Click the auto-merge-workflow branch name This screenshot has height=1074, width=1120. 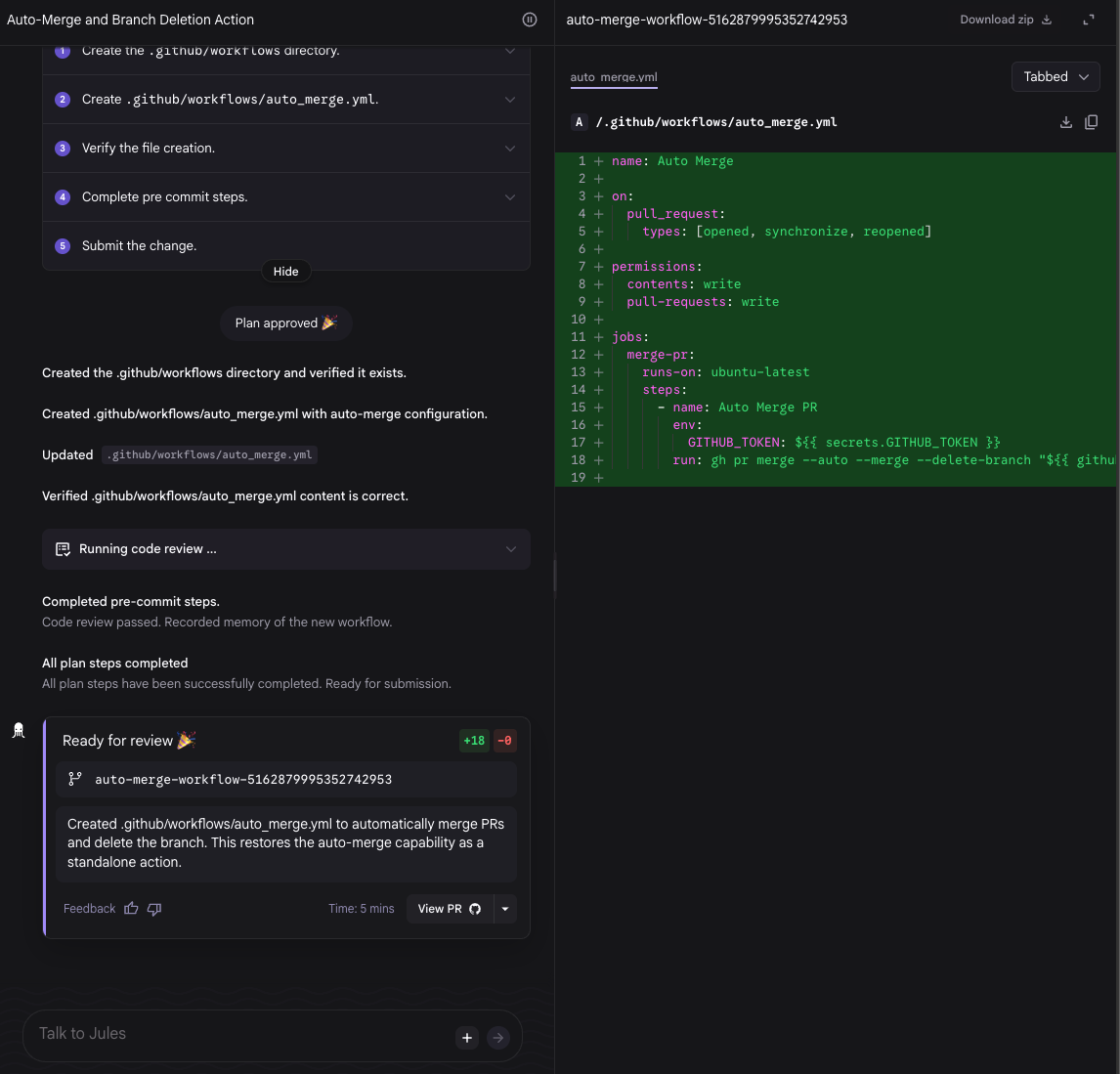243,780
